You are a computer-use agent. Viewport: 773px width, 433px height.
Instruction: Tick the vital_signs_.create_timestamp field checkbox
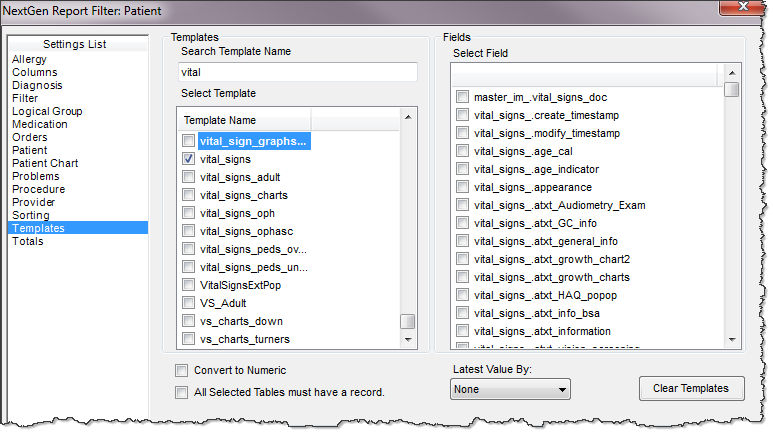point(462,115)
